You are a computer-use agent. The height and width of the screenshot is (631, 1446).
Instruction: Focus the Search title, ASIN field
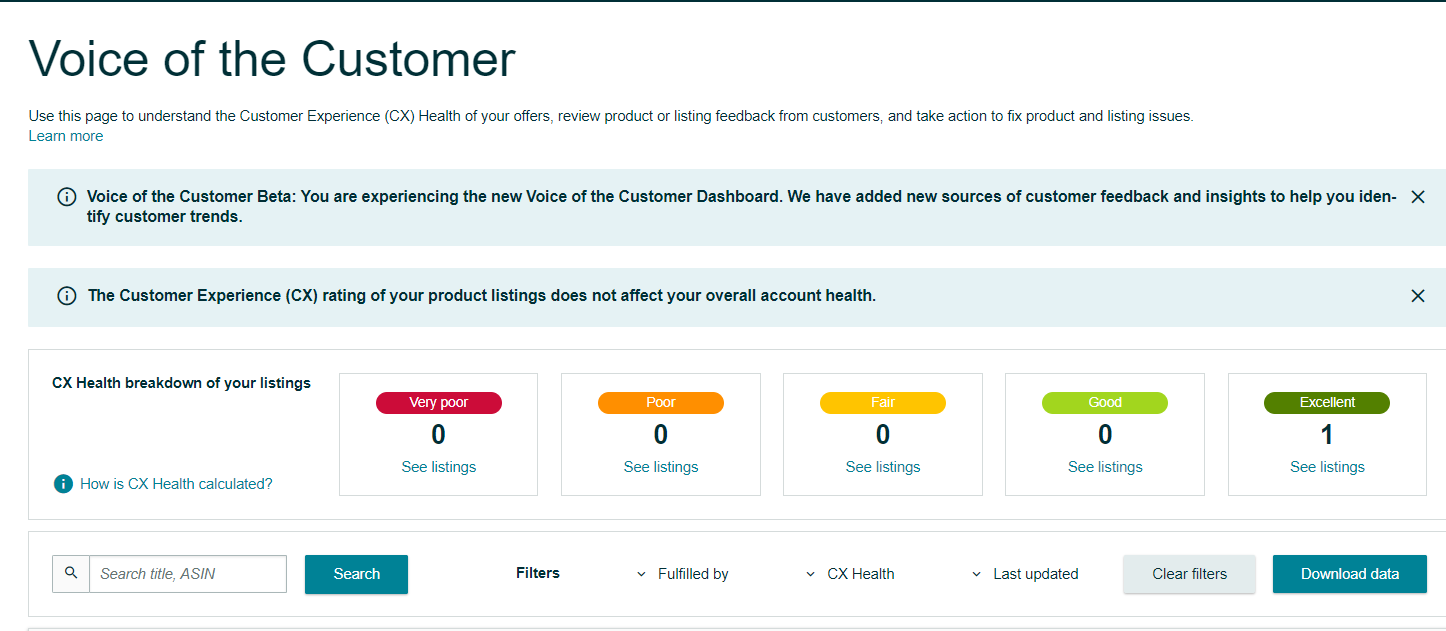point(188,574)
